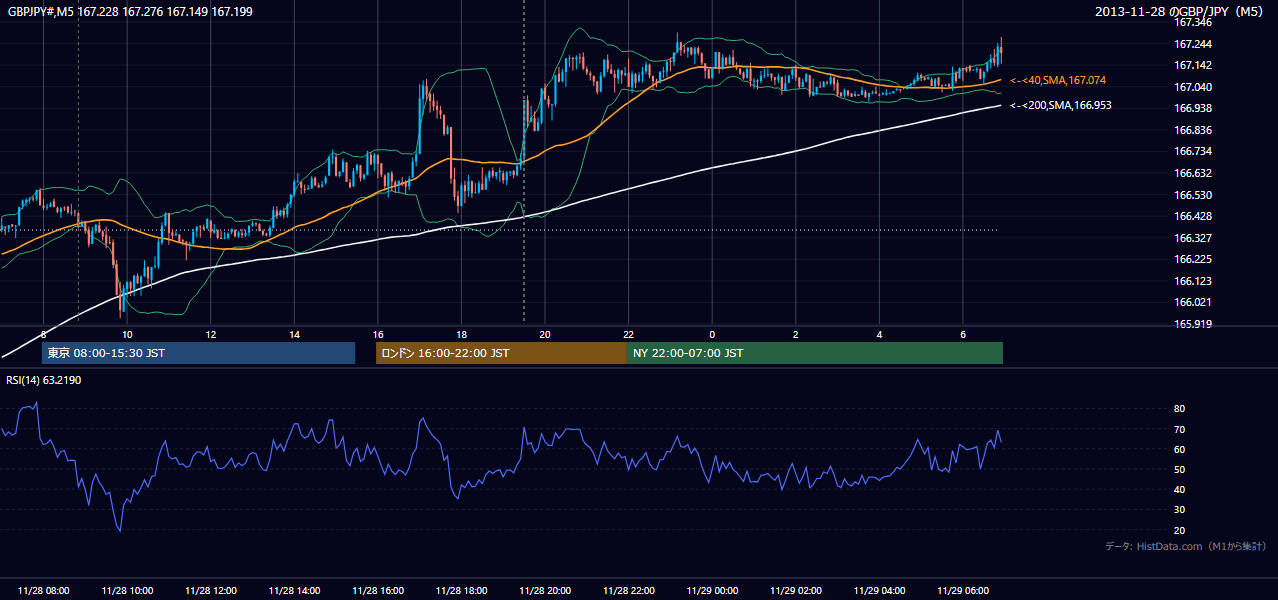Click price axis value 166.734
Viewport: 1278px width, 600px height.
point(1193,151)
